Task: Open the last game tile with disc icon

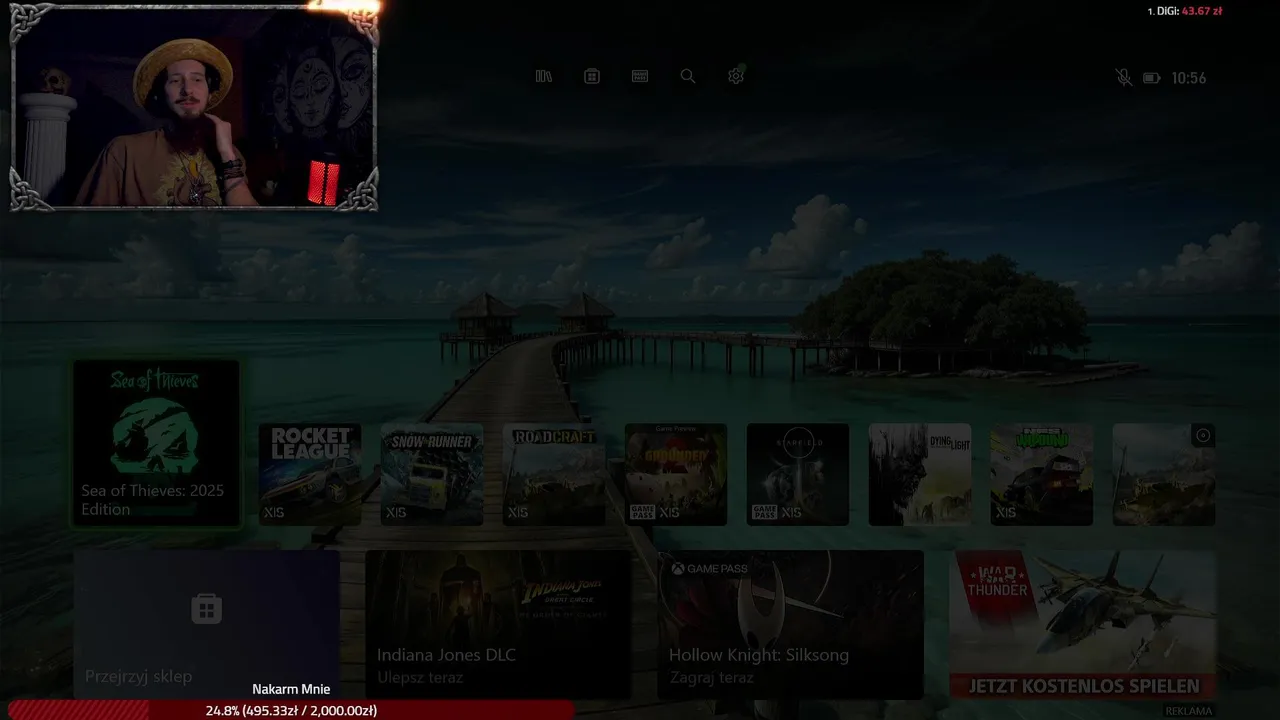Action: (x=1164, y=474)
